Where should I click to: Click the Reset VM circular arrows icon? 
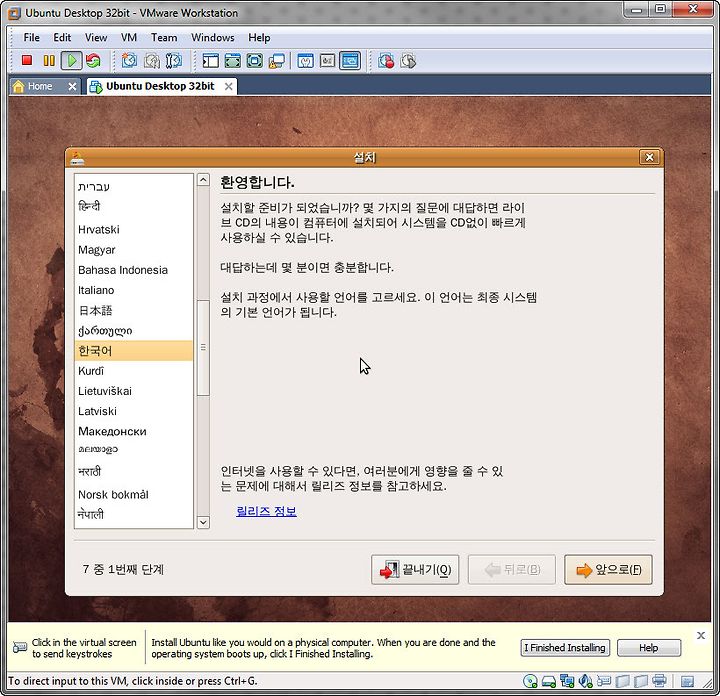pyautogui.click(x=93, y=61)
